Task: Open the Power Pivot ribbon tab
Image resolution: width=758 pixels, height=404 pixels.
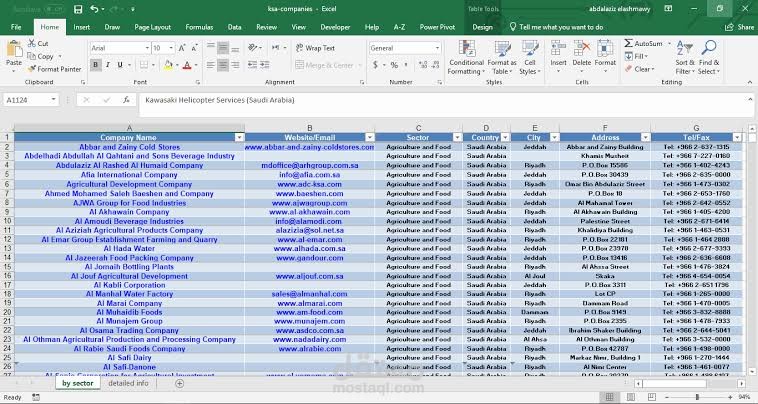Action: pos(437,27)
